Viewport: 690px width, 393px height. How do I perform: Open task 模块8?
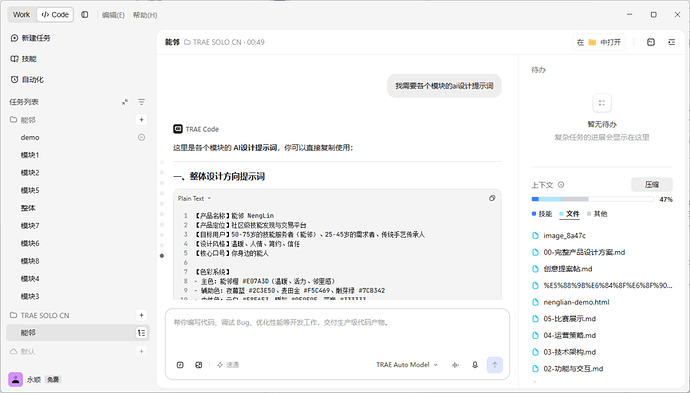(x=30, y=261)
